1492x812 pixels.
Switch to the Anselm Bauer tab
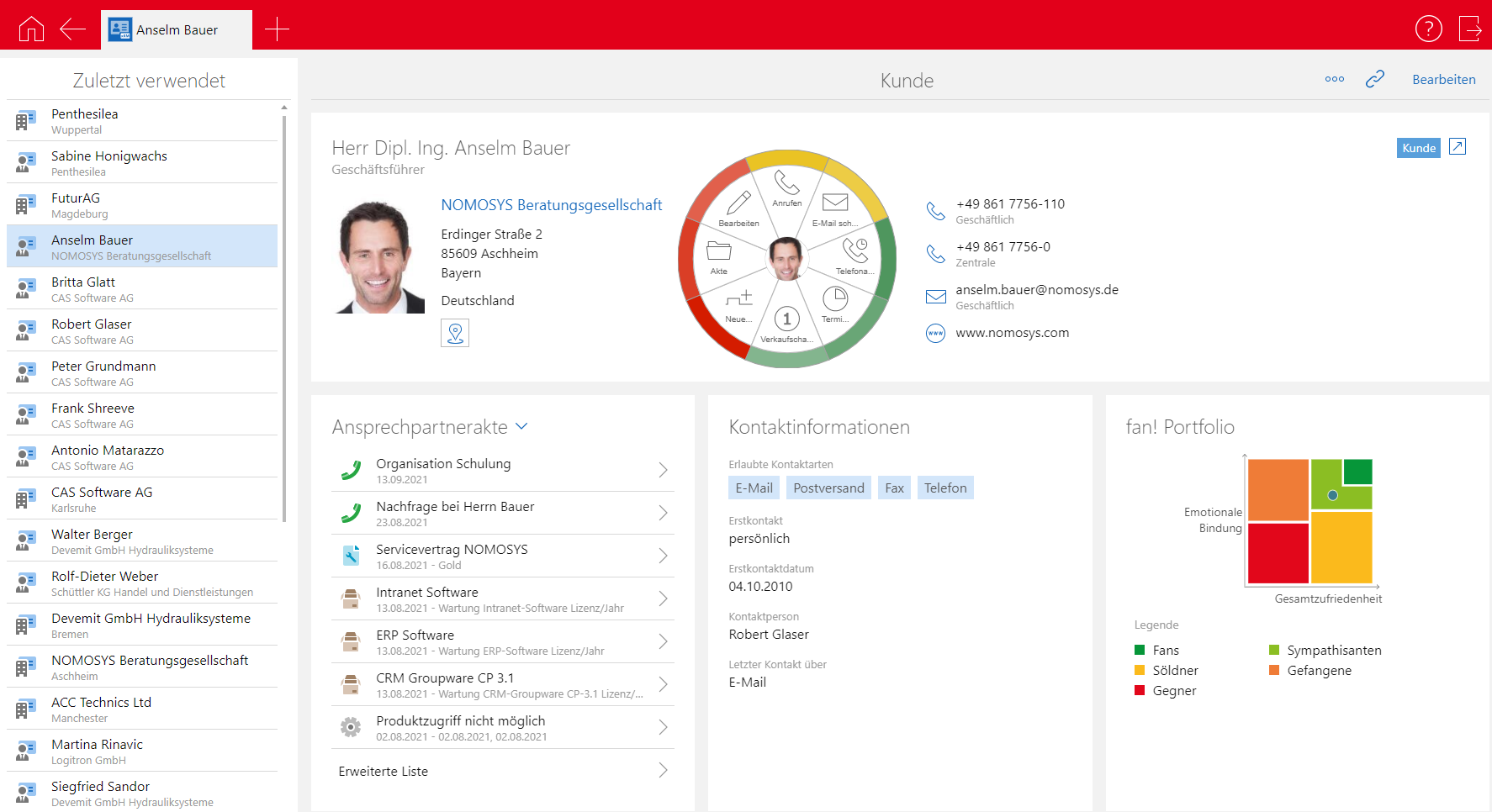pyautogui.click(x=177, y=29)
